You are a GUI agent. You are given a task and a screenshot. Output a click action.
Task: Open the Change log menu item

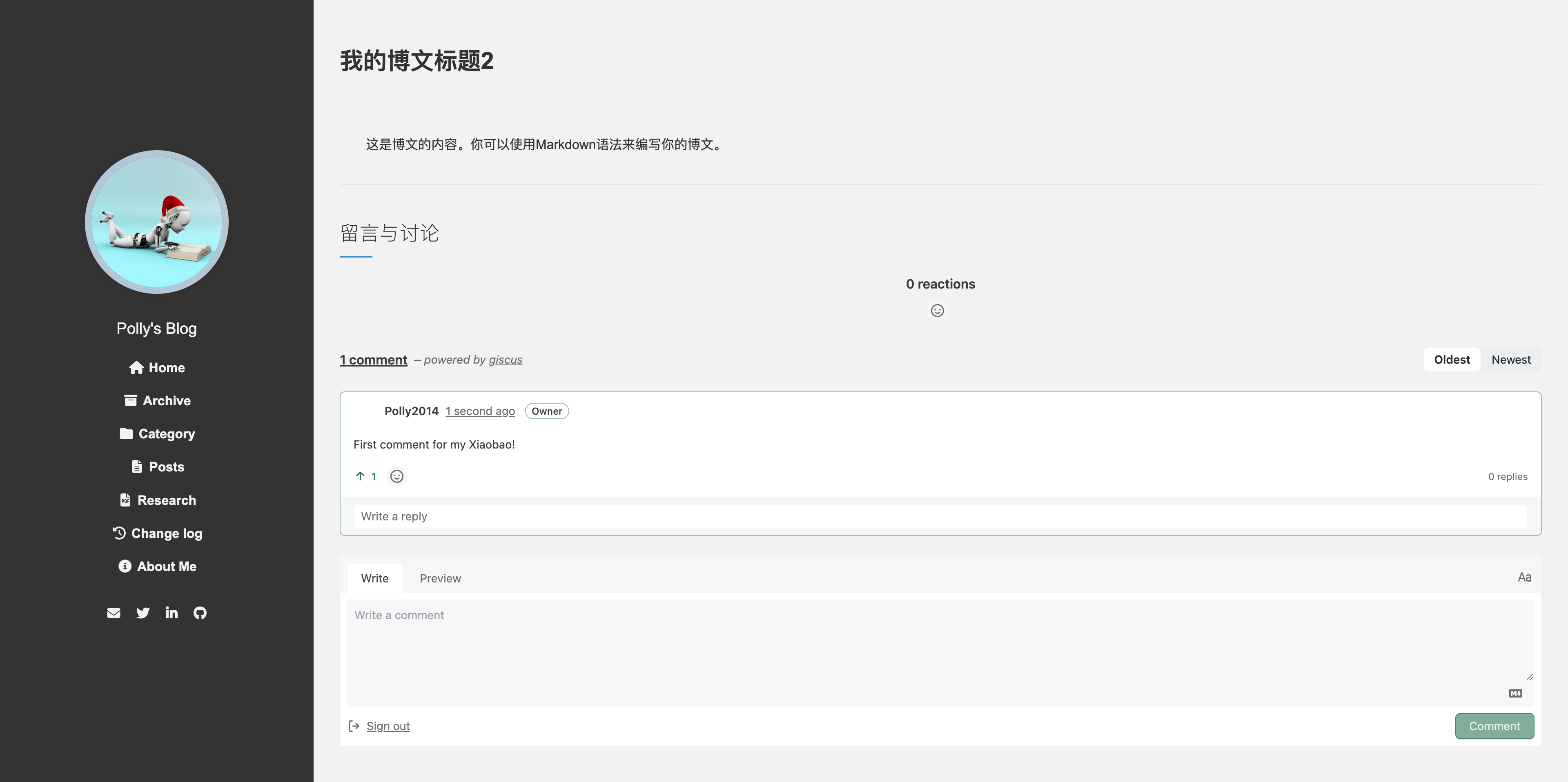click(x=157, y=533)
